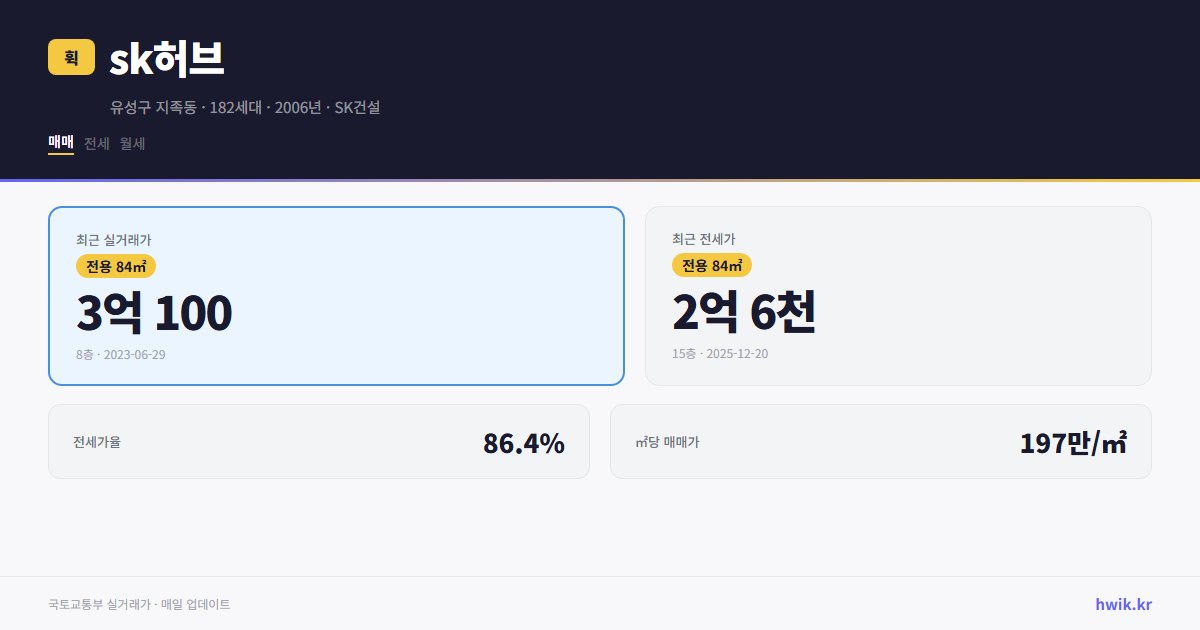Click the 8층 · 2023-06-29 detail text
The image size is (1200, 630).
pos(121,354)
